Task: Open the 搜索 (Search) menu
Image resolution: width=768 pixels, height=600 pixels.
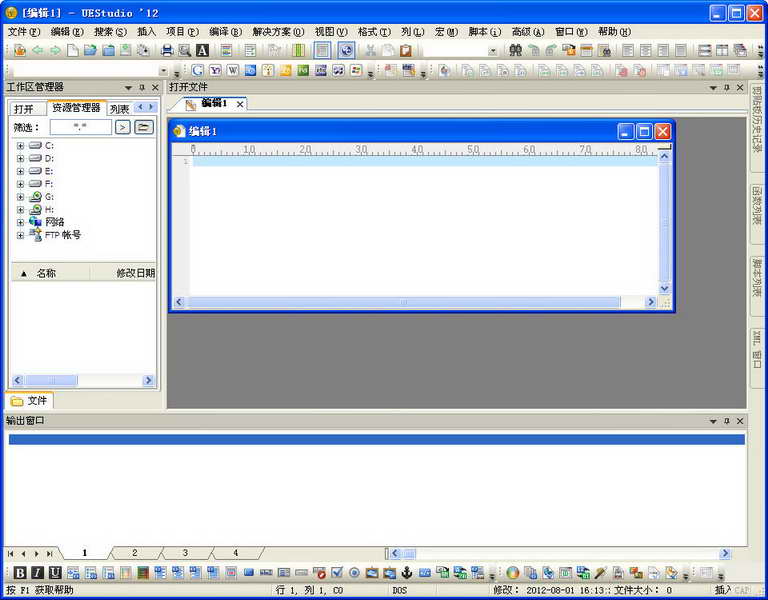Action: 110,32
